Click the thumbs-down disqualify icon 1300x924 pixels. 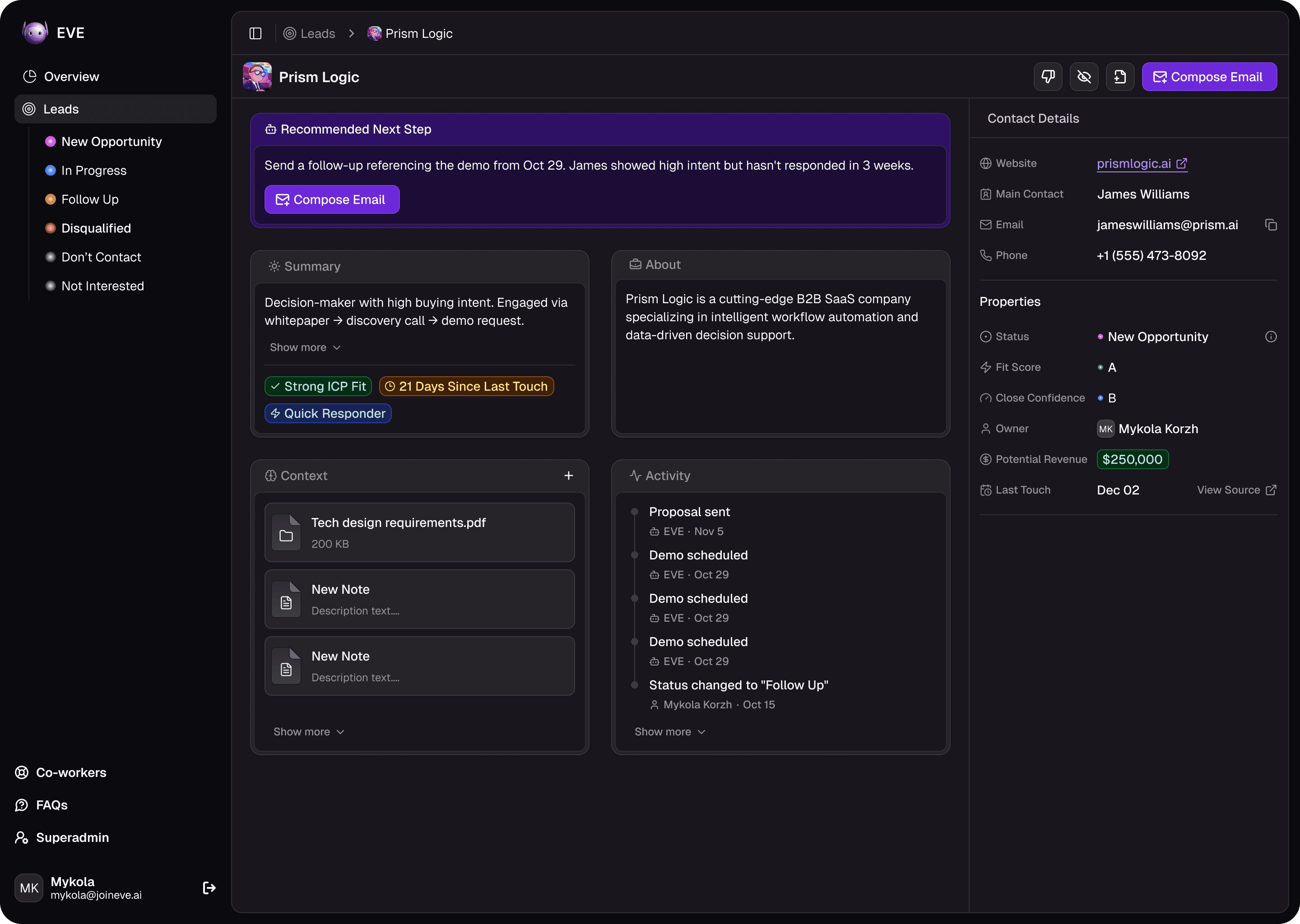1048,77
